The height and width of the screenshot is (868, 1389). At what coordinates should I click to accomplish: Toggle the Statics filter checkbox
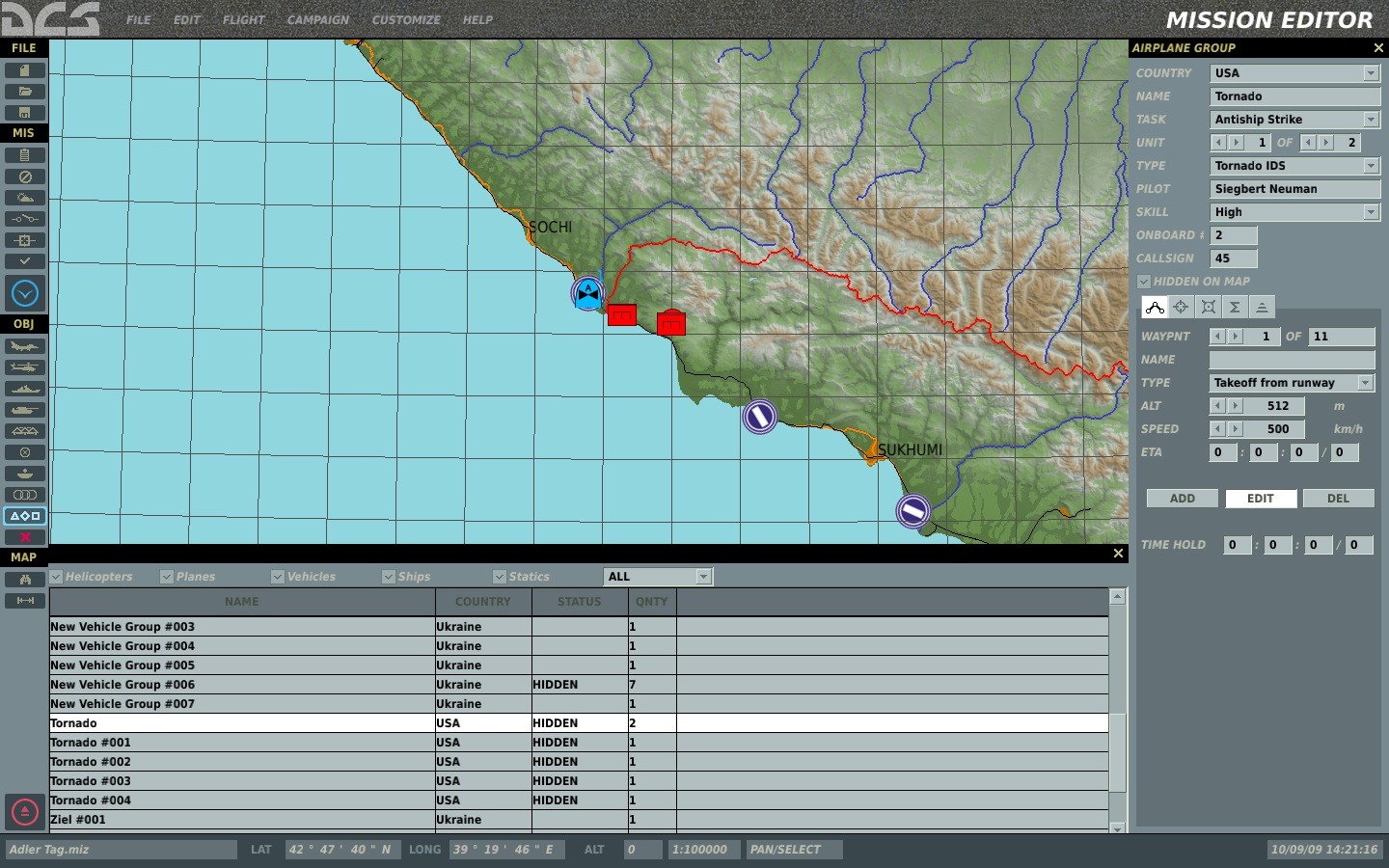pos(500,577)
